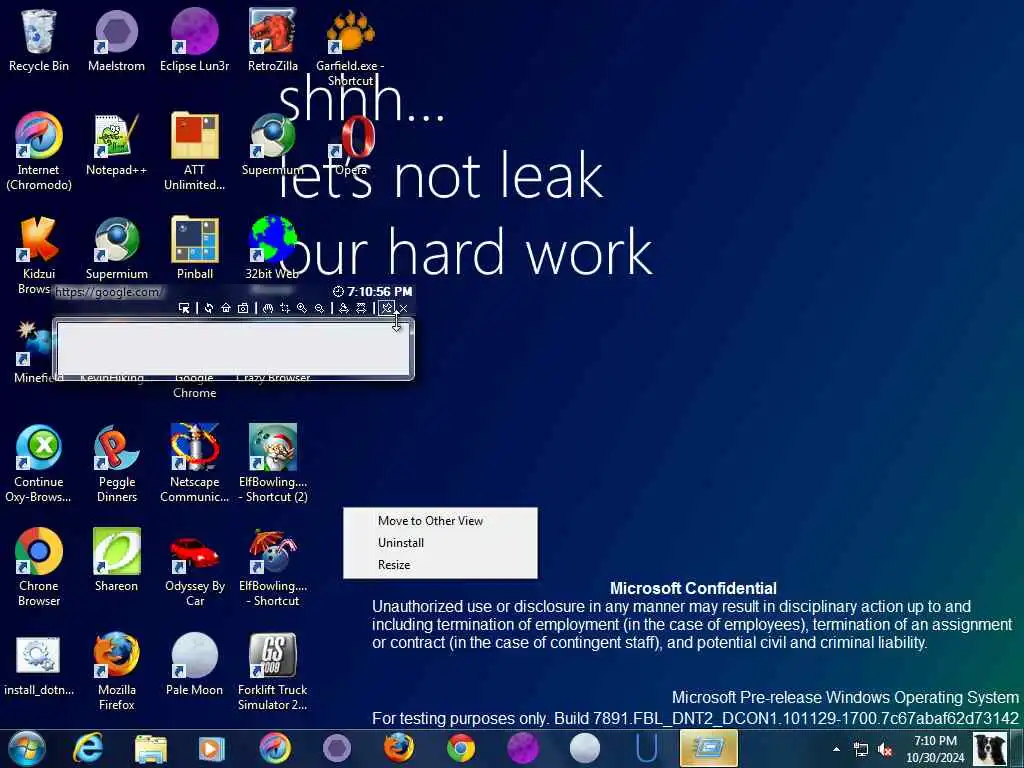This screenshot has width=1024, height=768.
Task: Open the Windows Start orb
Action: 26,748
